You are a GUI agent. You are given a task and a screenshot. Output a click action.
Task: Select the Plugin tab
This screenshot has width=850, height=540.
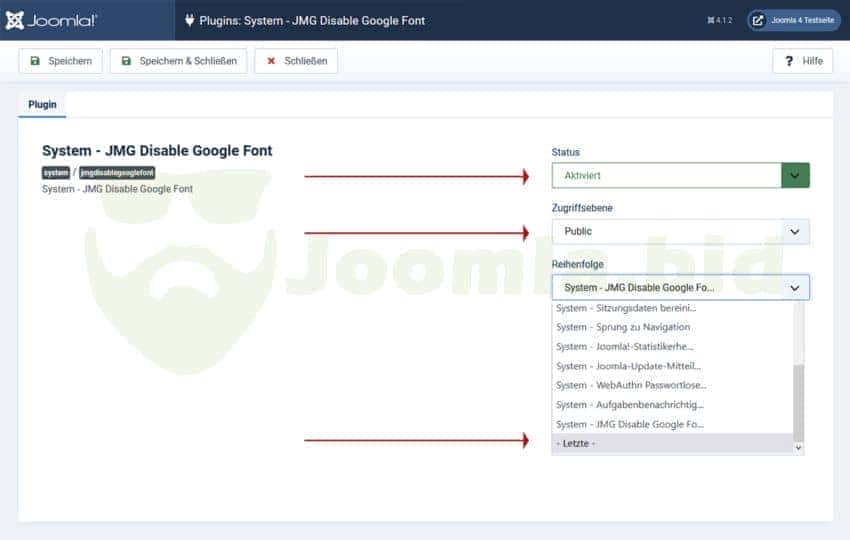(x=42, y=105)
